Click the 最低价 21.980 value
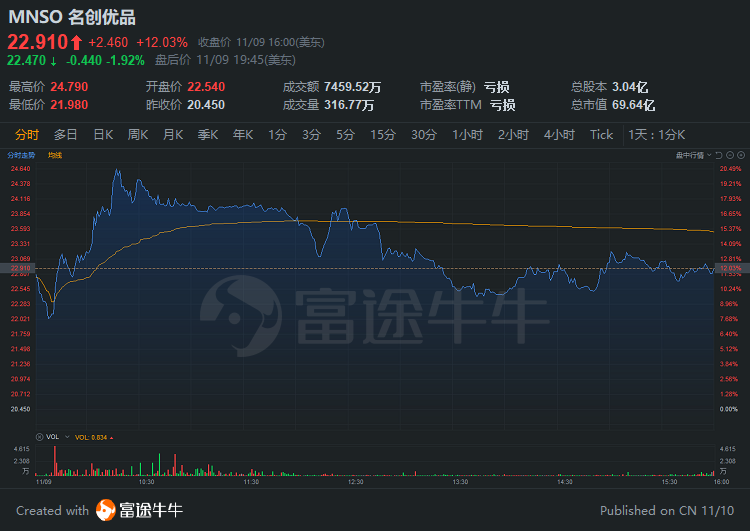This screenshot has height=531, width=750. (x=69, y=105)
